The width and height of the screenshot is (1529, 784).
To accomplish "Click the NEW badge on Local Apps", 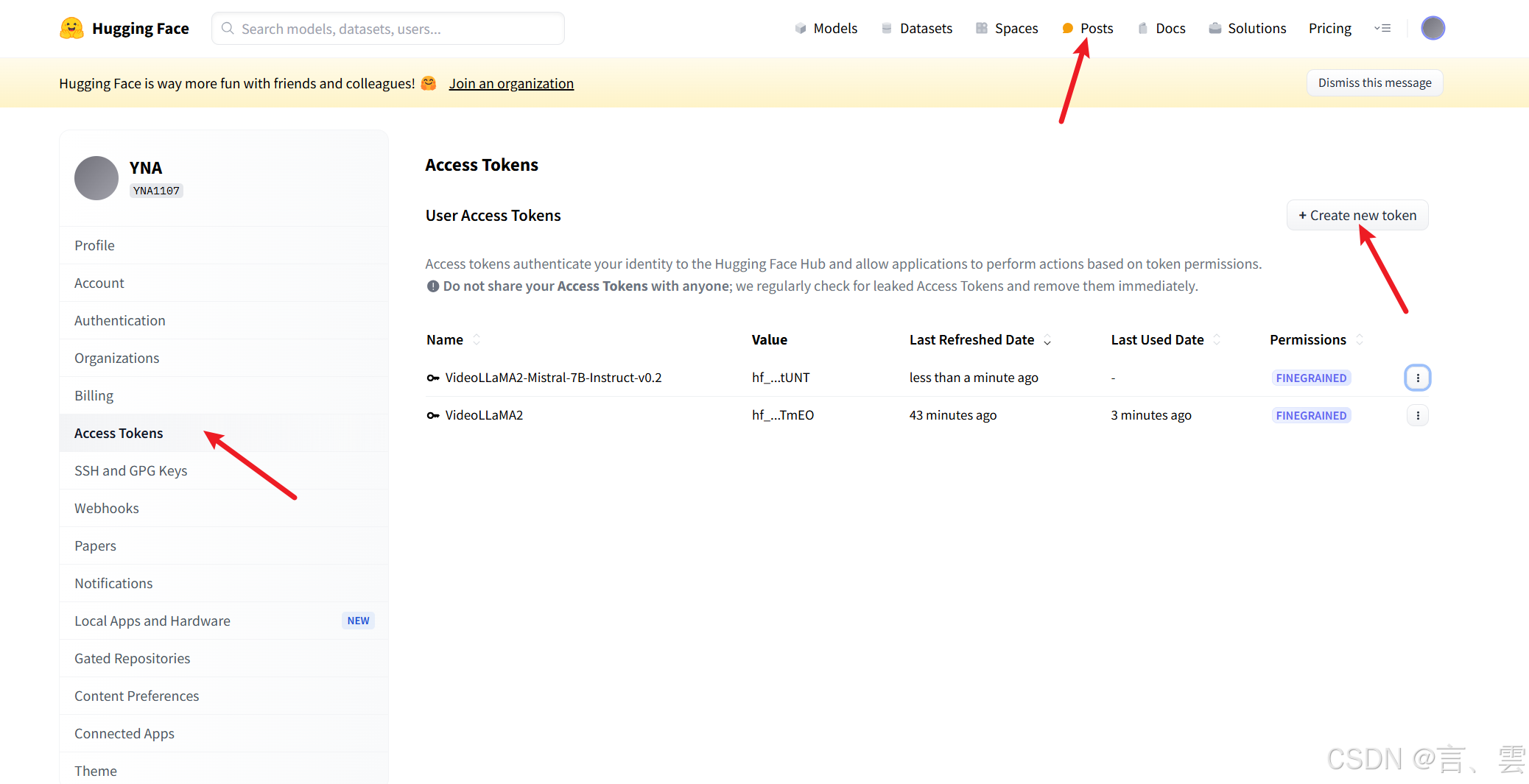I will (x=358, y=621).
